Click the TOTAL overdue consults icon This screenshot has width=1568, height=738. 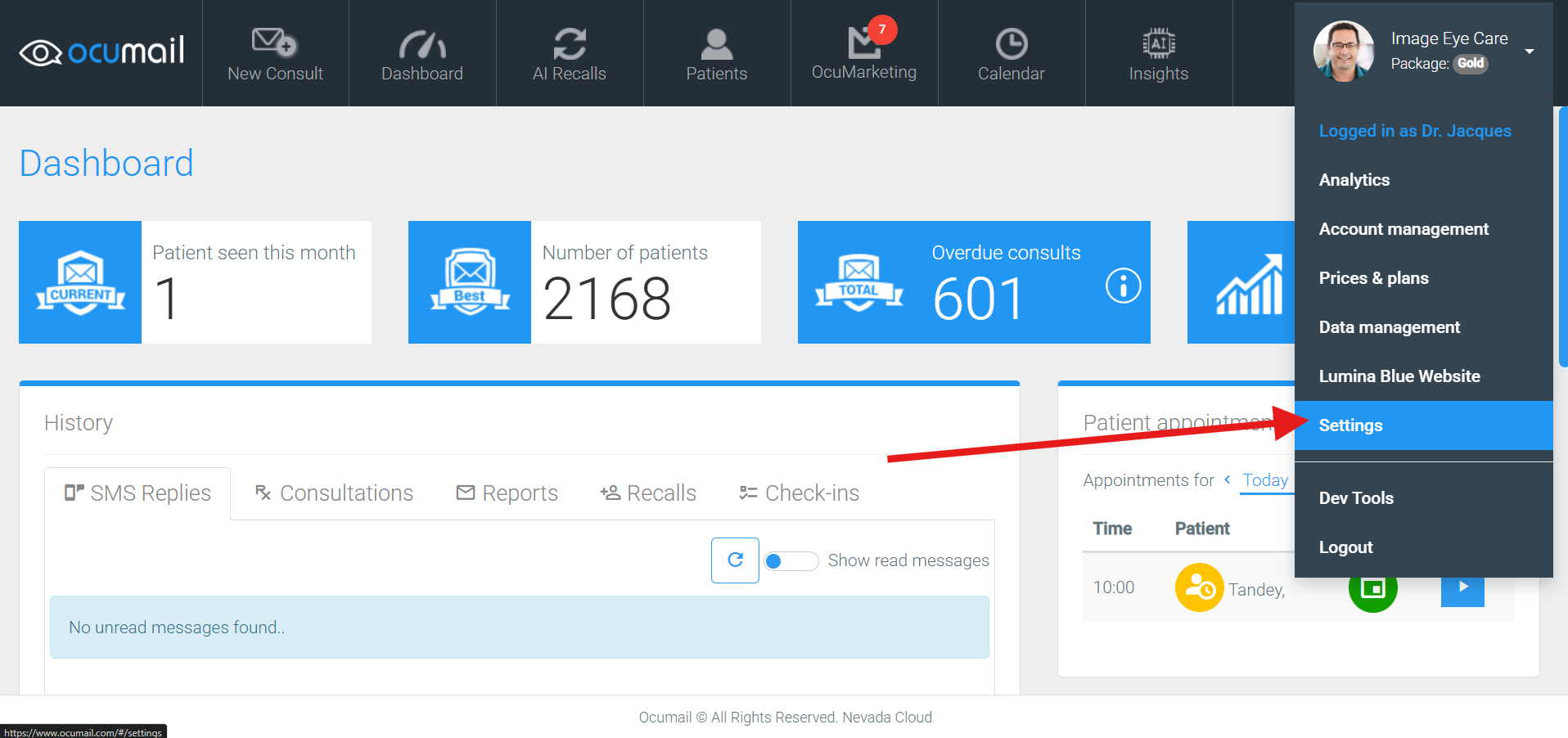pyautogui.click(x=859, y=282)
